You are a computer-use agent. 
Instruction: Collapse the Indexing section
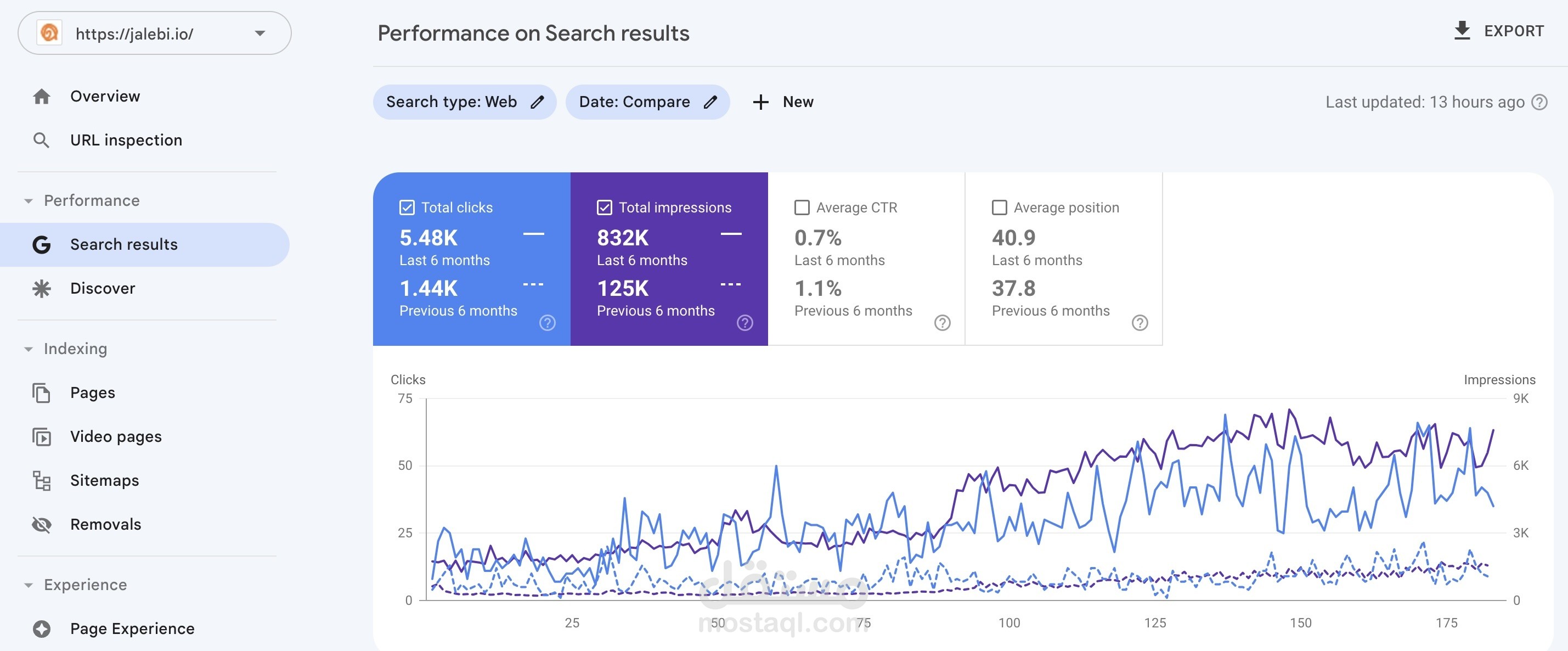point(28,349)
